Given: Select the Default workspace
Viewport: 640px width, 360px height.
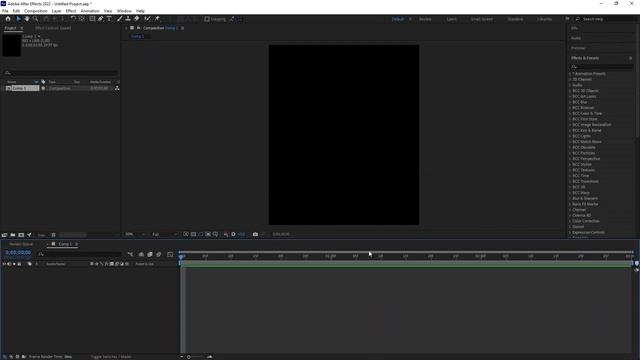Looking at the screenshot, I should tap(398, 19).
